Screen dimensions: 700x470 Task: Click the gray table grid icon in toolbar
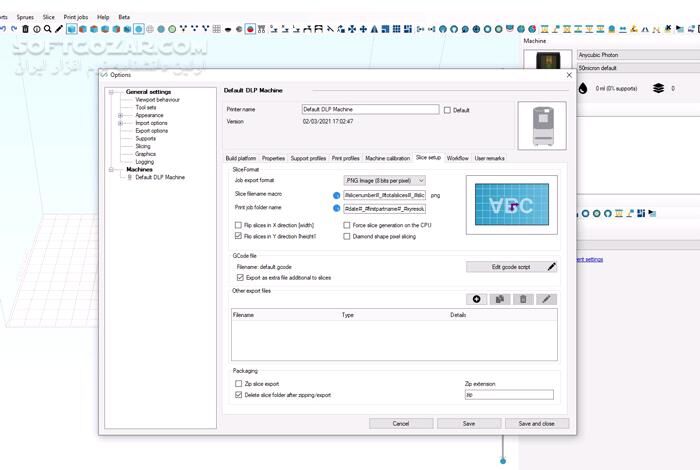217,29
